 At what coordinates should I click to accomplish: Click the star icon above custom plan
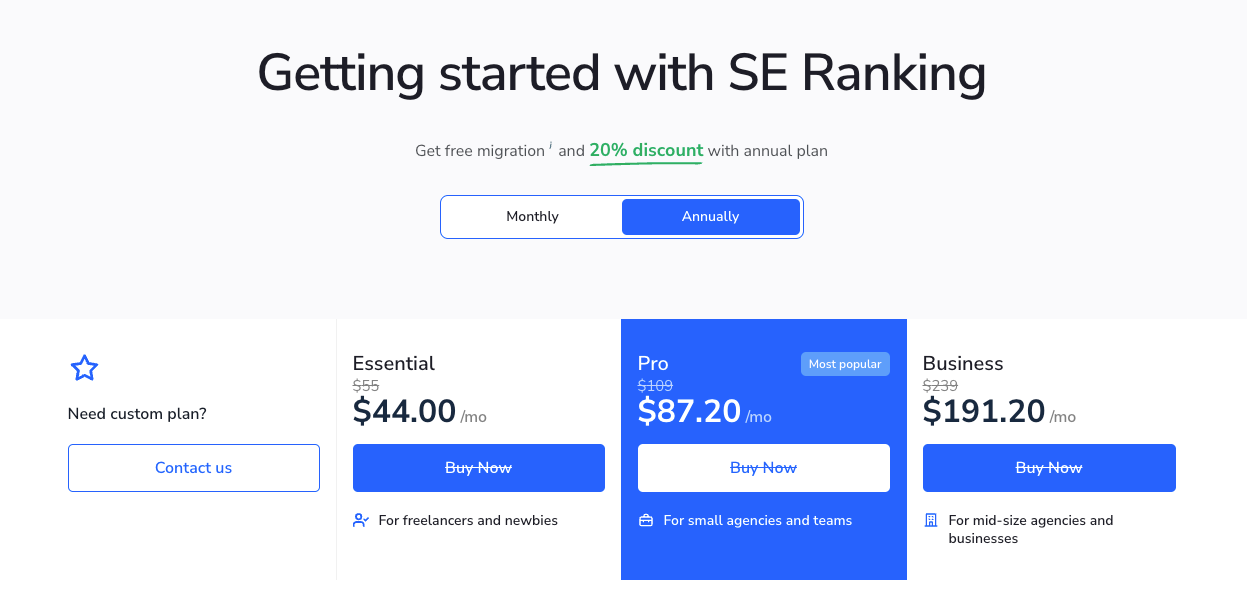(x=85, y=368)
